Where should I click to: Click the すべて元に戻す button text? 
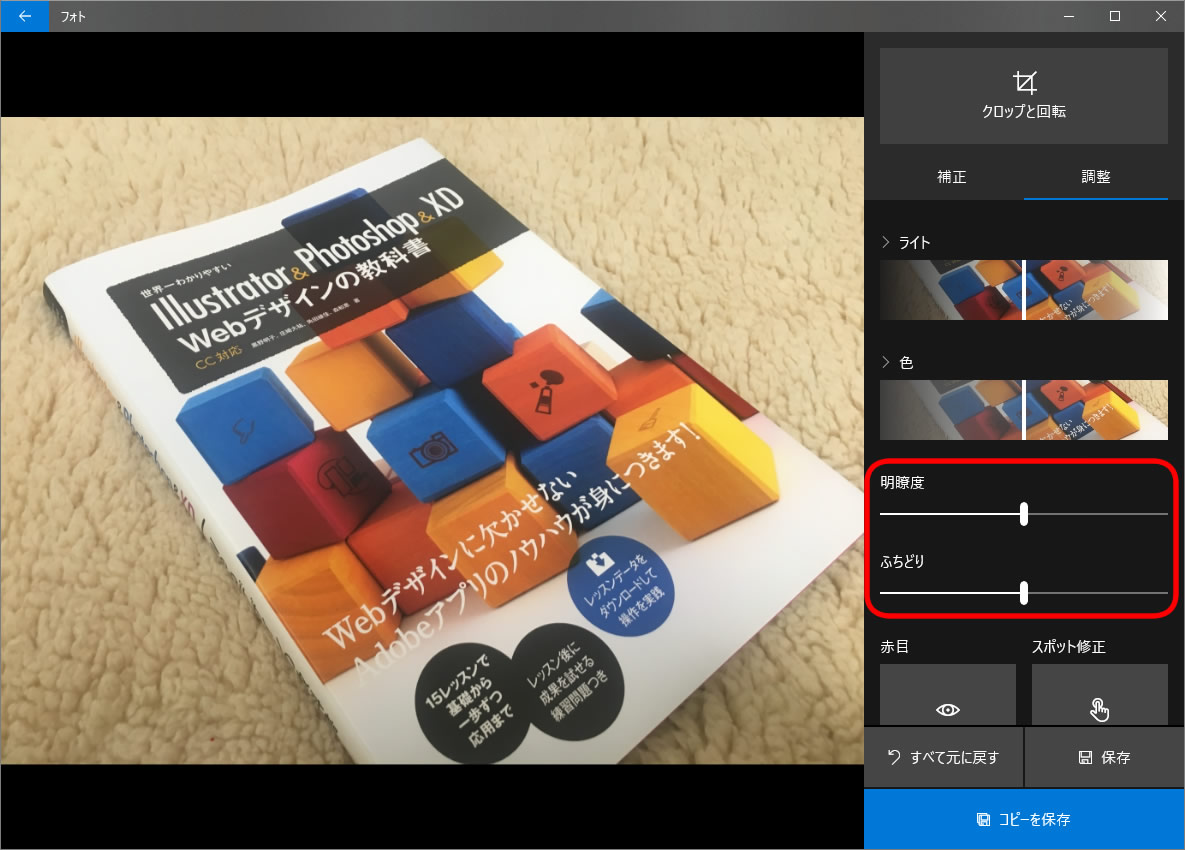click(x=954, y=758)
